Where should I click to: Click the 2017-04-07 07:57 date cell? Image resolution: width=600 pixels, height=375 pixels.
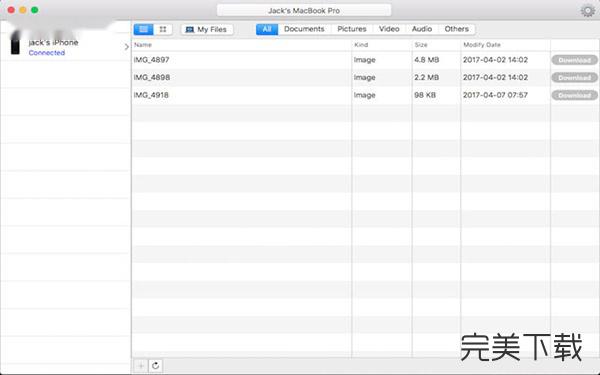click(495, 95)
